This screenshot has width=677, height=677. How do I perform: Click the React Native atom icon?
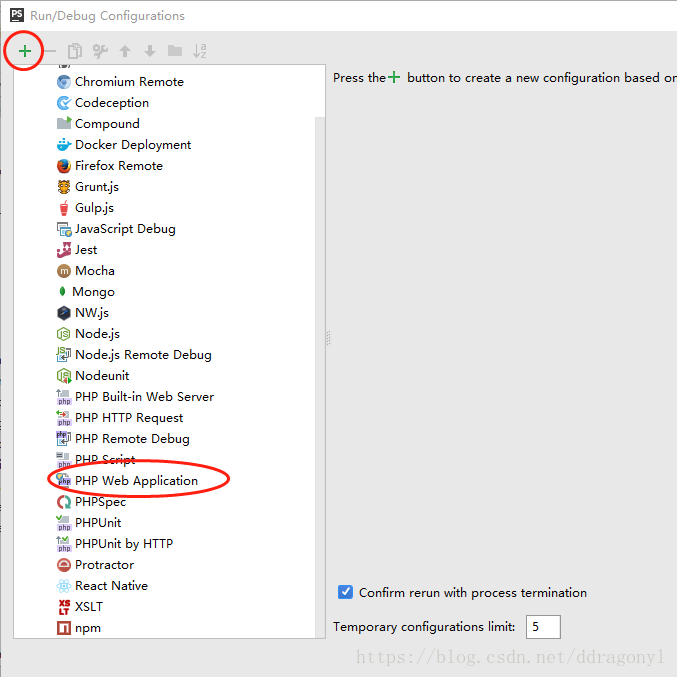pos(64,585)
